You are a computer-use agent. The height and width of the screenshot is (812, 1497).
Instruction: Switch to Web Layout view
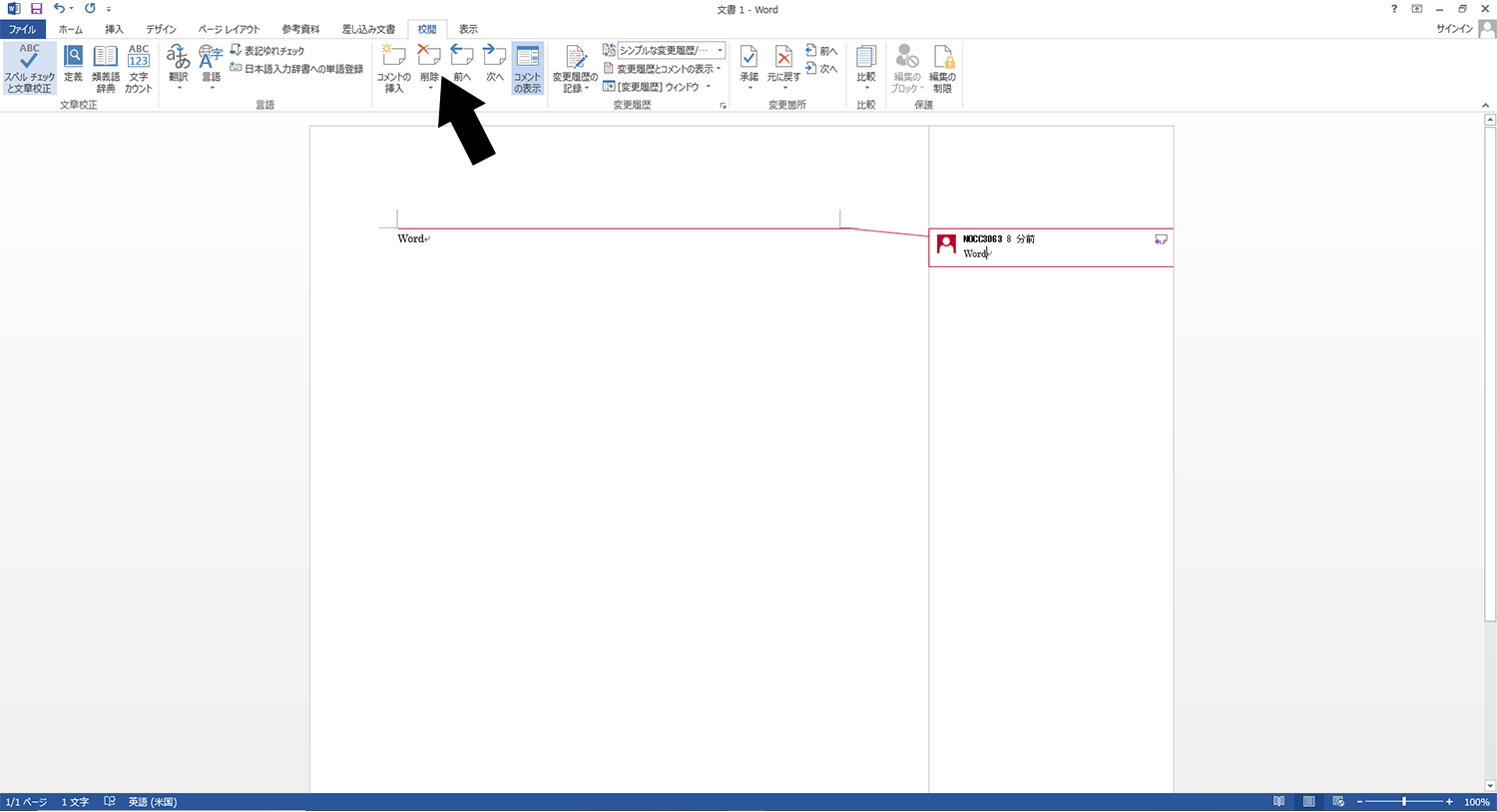1338,802
